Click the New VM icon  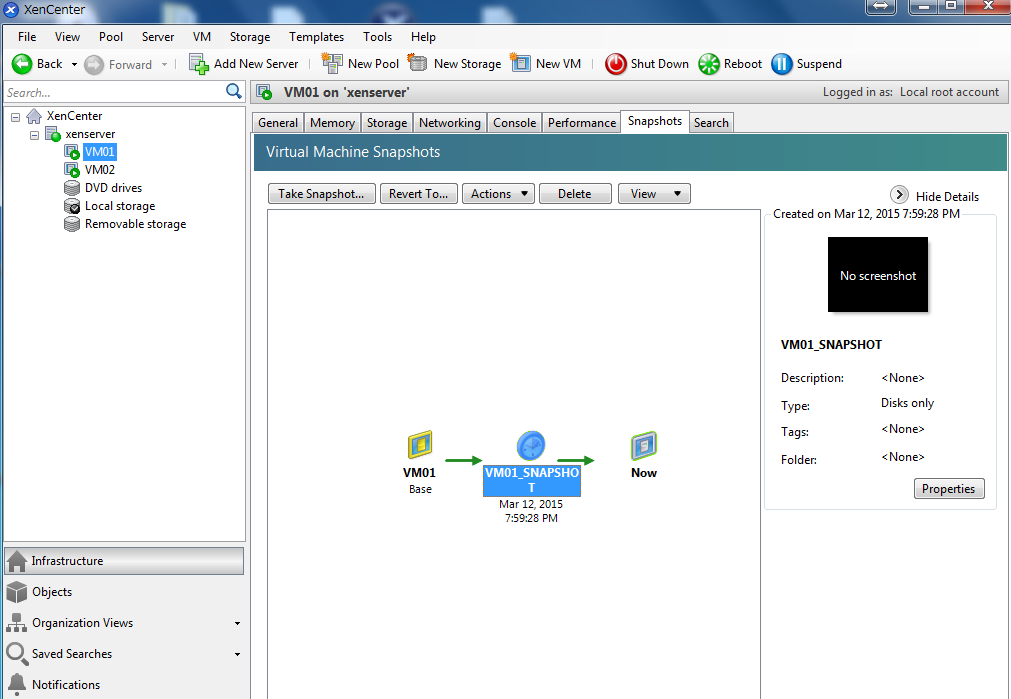pos(520,63)
